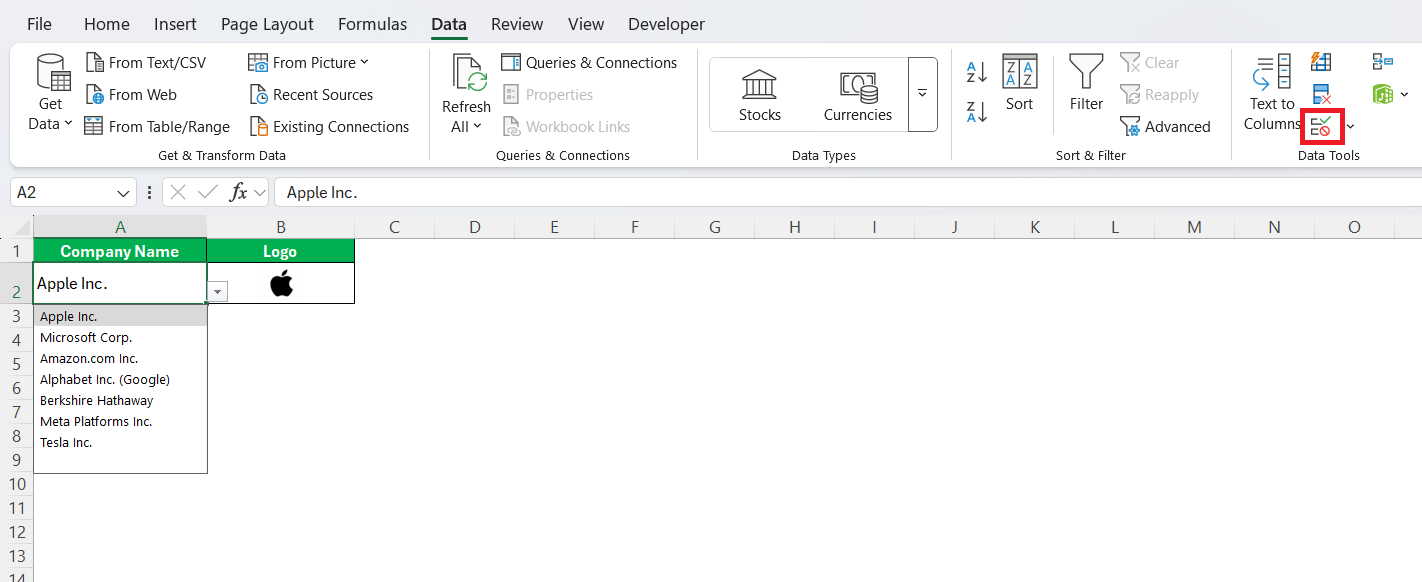Click the Clear filter command
This screenshot has height=582, width=1422.
point(1150,63)
